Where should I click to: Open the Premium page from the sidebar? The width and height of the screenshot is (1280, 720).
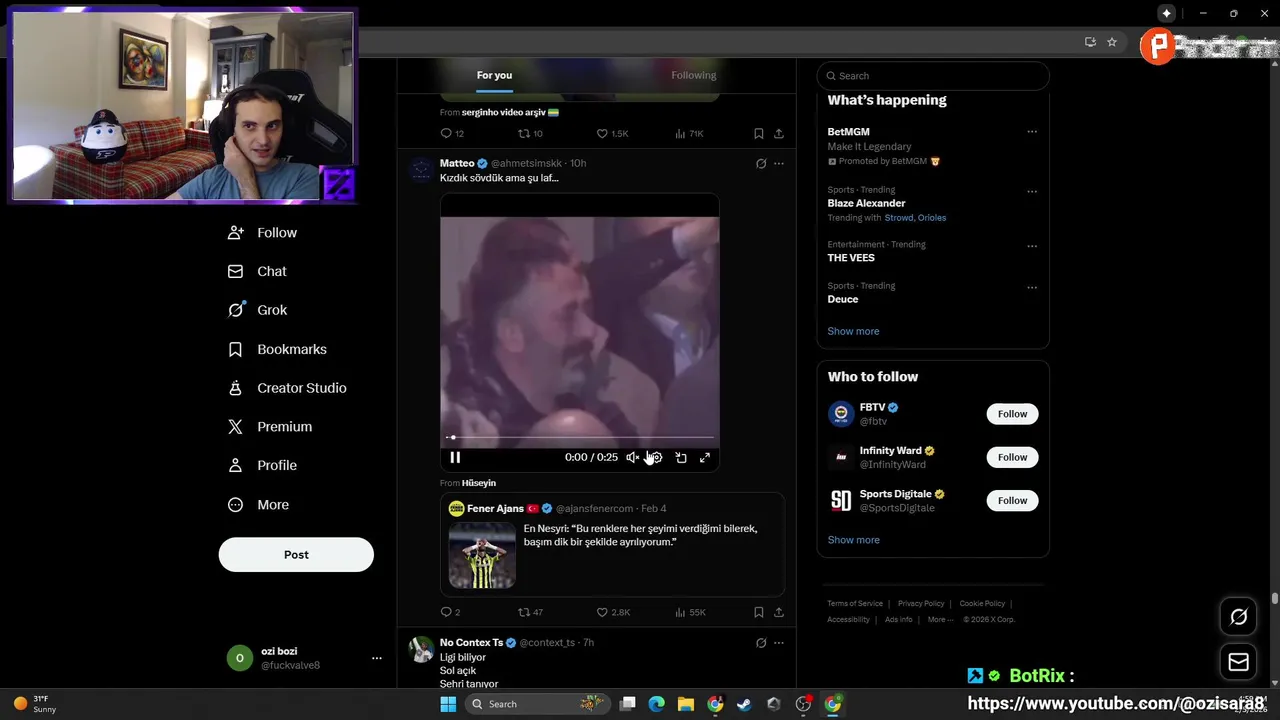pos(270,426)
